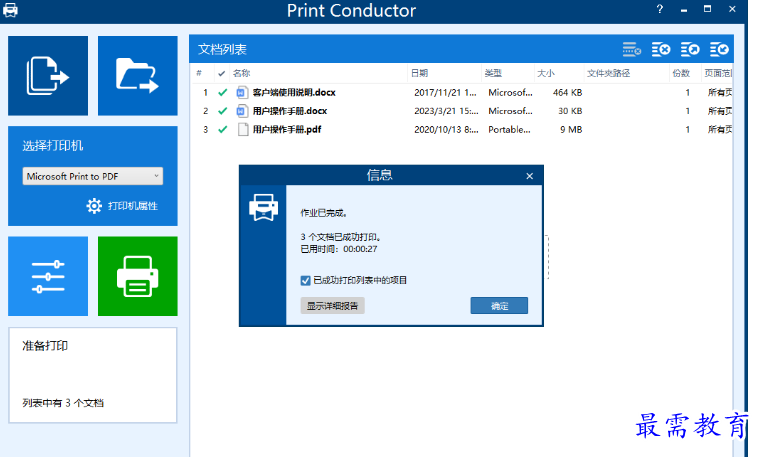This screenshot has height=457, width=757.
Task: Click the 30 KB size cell
Action: pyautogui.click(x=570, y=111)
